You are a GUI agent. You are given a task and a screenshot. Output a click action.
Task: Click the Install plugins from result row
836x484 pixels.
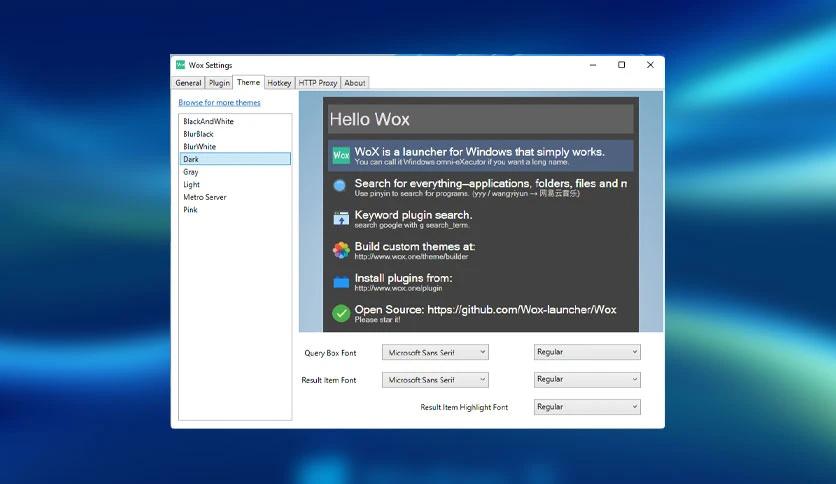480,281
